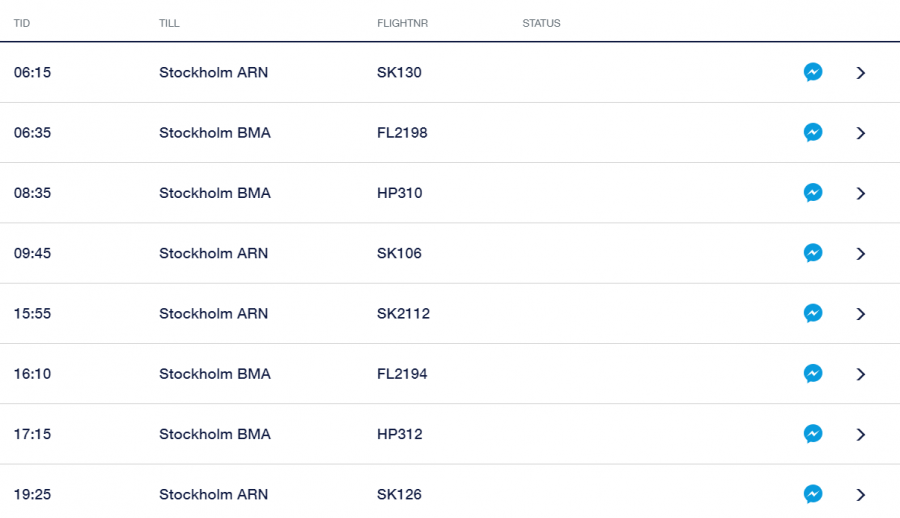This screenshot has width=900, height=518.
Task: Click the TILL column header
Action: 169,23
